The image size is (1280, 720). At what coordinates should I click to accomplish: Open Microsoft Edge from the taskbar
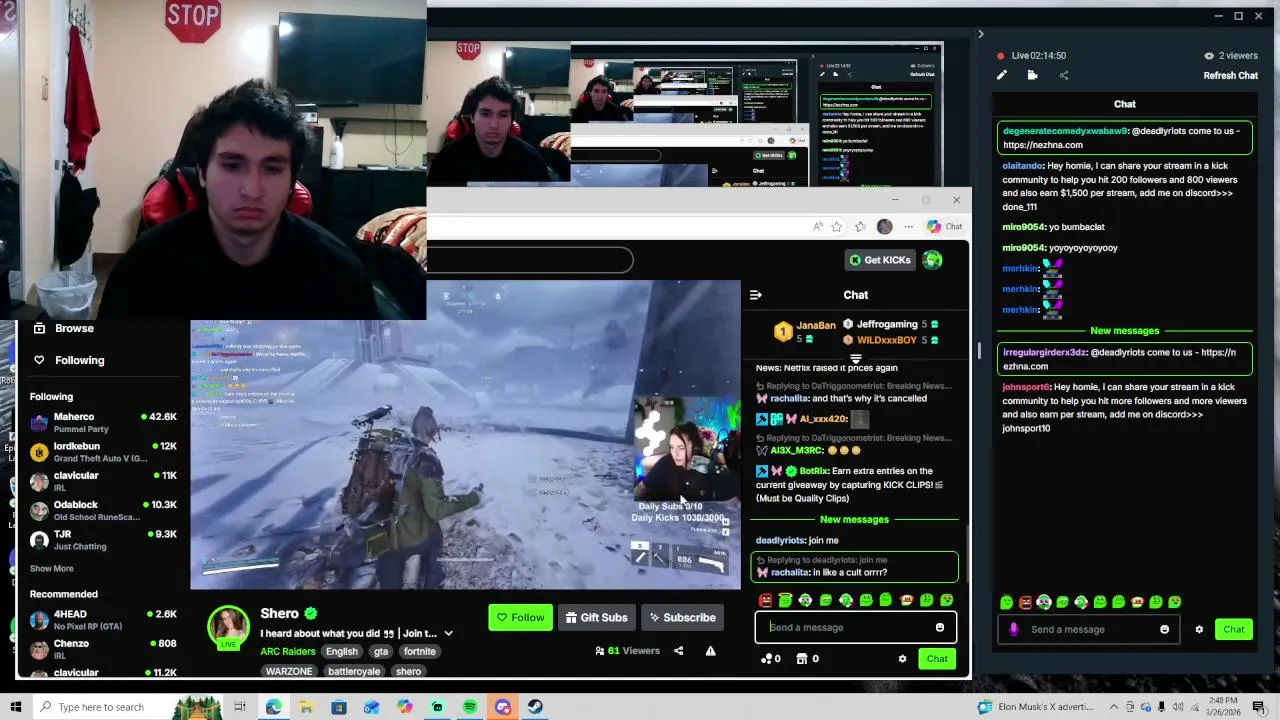point(273,707)
